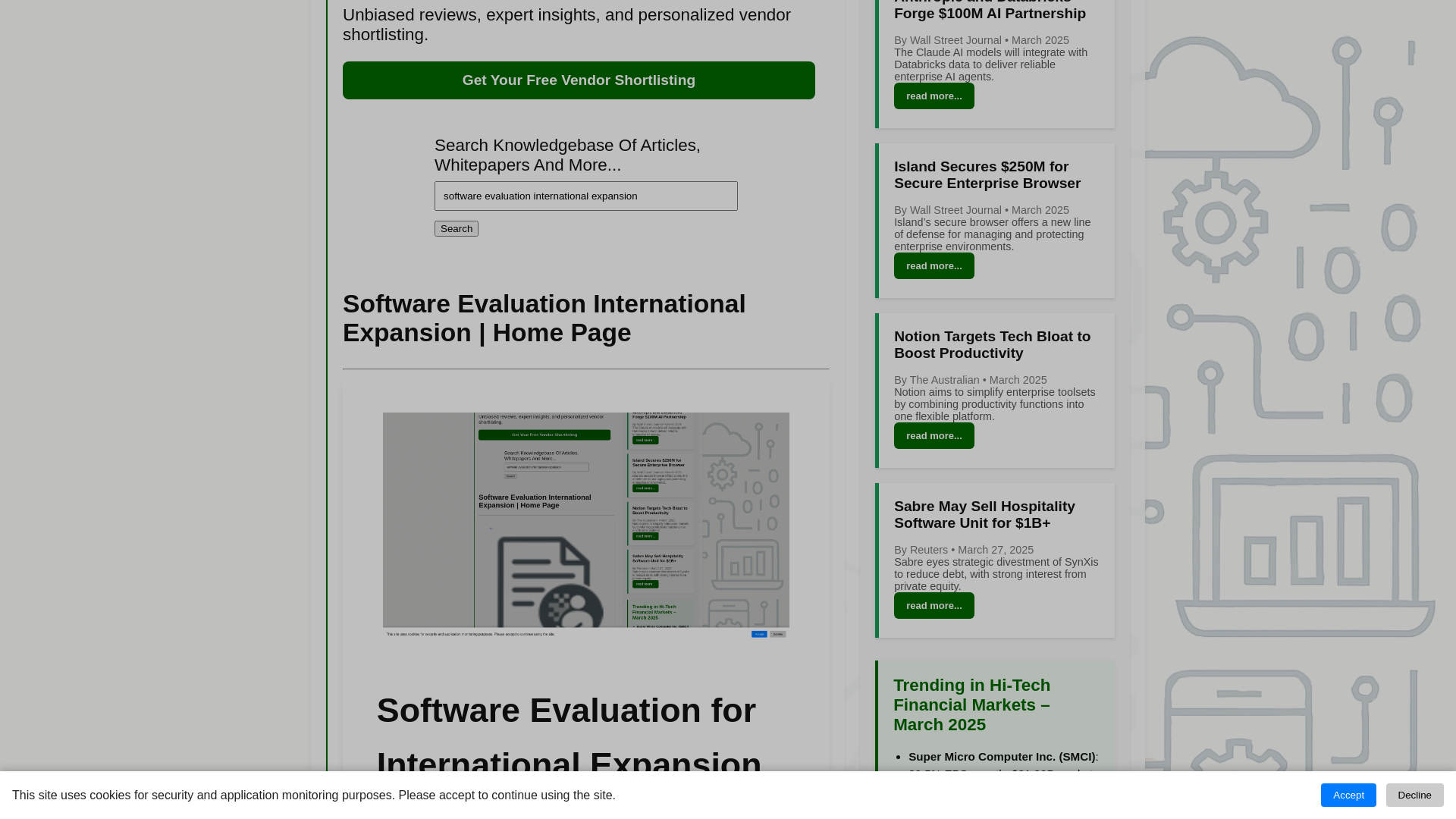The height and width of the screenshot is (819, 1456).
Task: Read more on Island Secure Enterprise Browser
Action: pos(934,266)
